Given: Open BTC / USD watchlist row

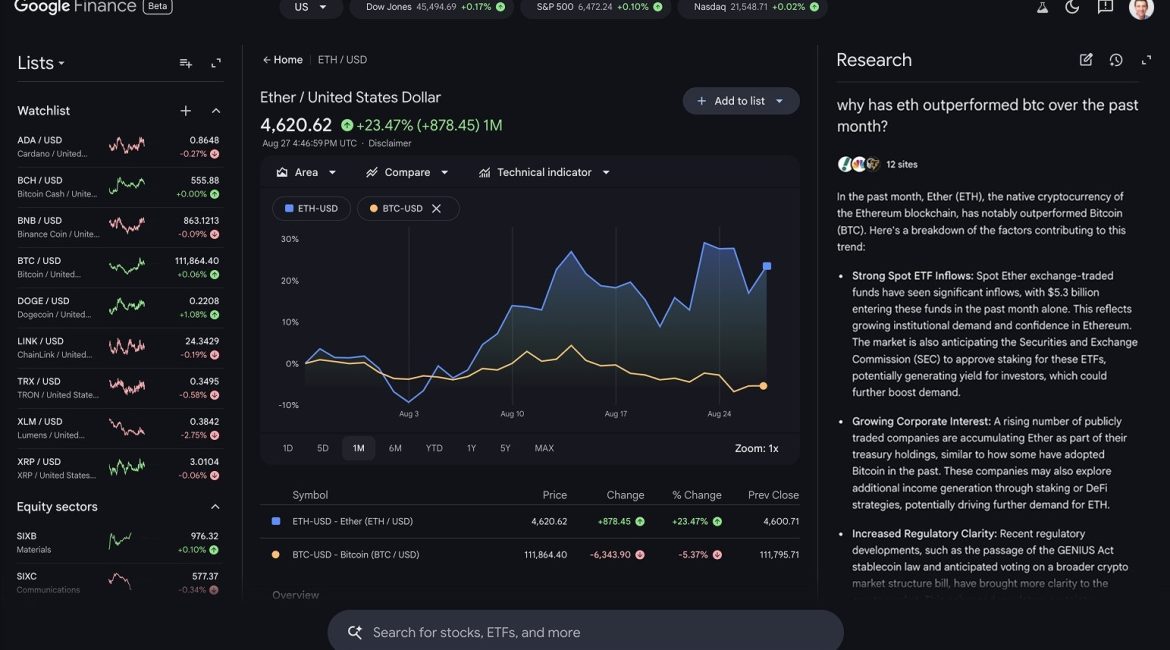Looking at the screenshot, I should pos(118,267).
